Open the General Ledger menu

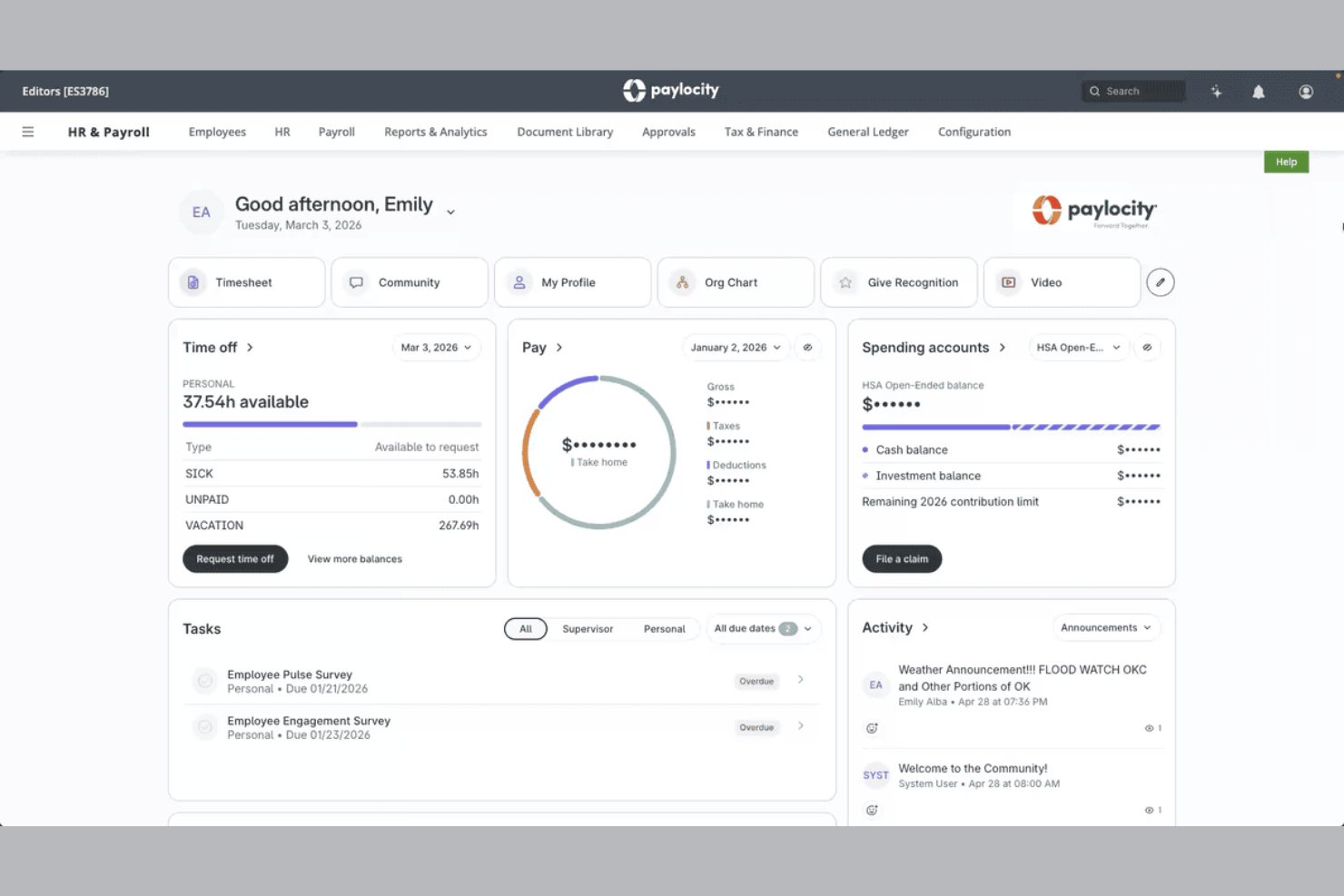pos(868,132)
